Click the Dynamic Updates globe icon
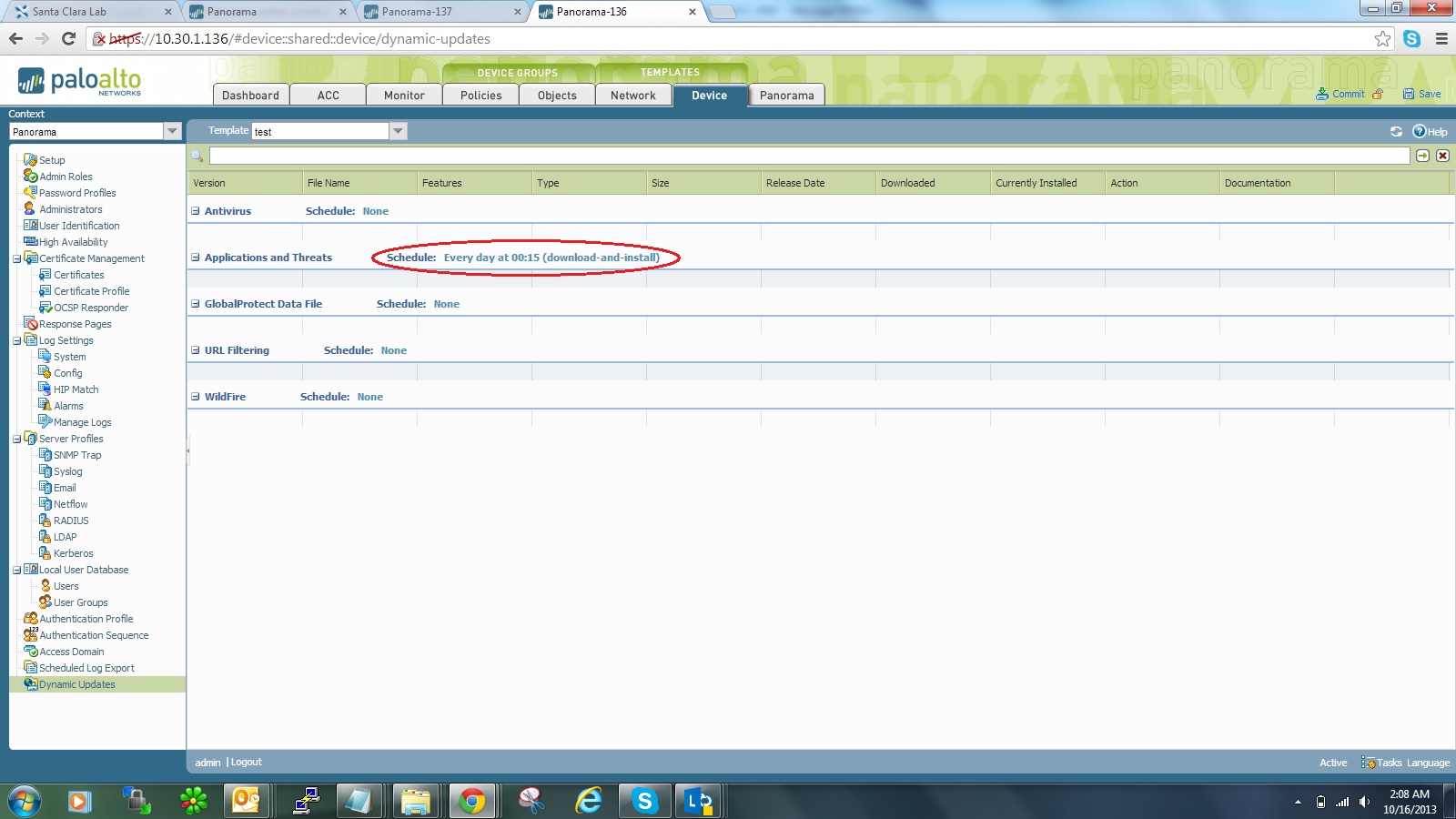The height and width of the screenshot is (819, 1456). tap(30, 684)
